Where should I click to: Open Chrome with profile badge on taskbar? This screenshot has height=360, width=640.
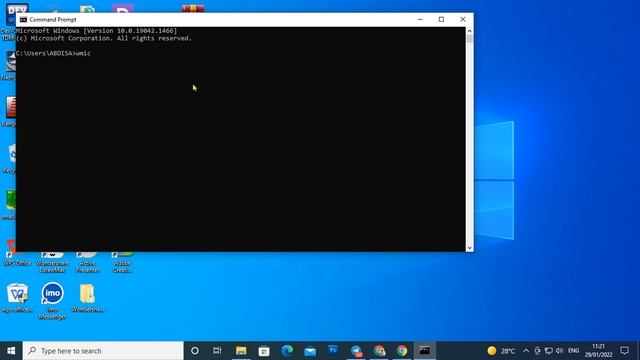coord(379,351)
